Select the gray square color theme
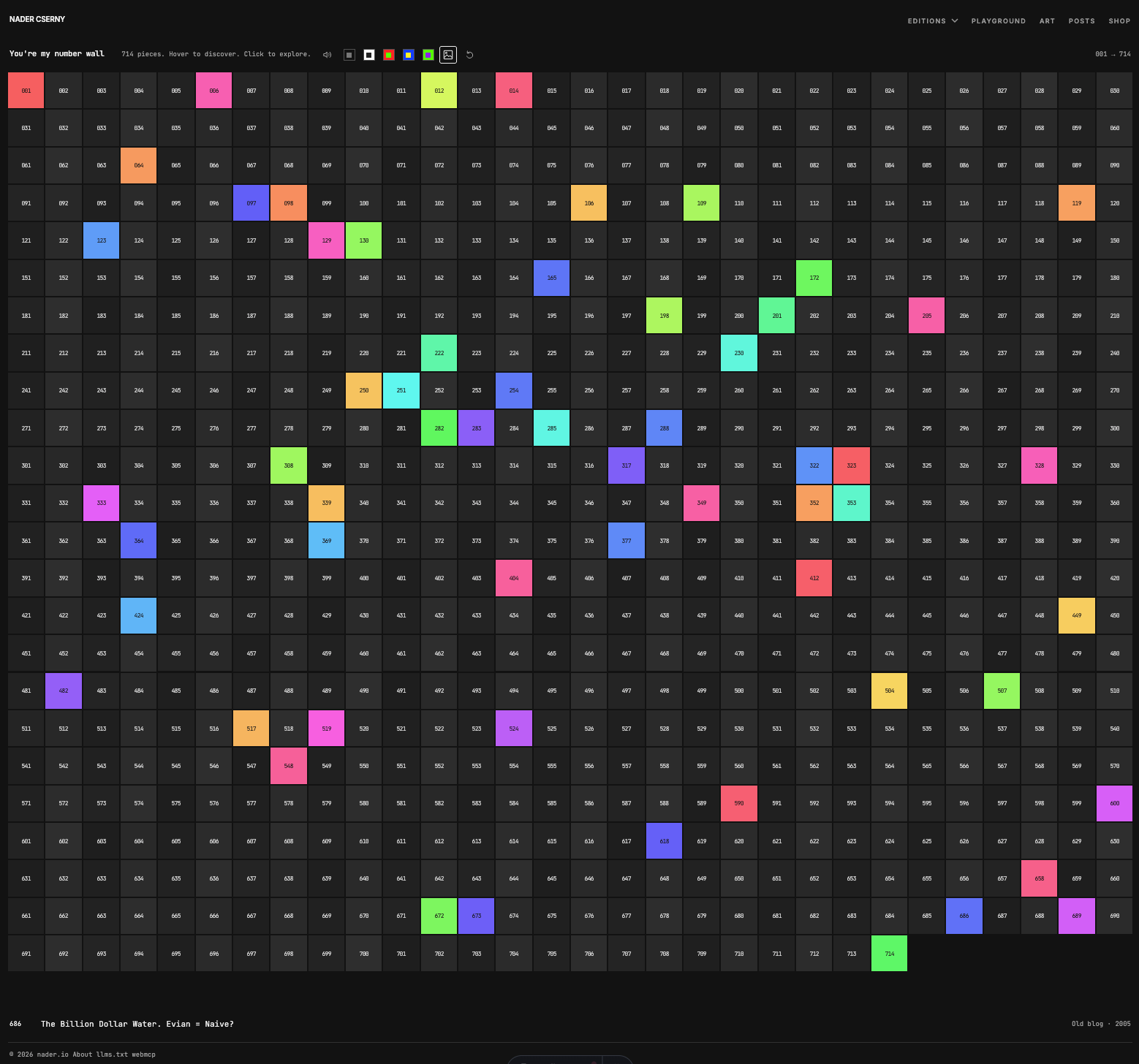The height and width of the screenshot is (1064, 1139). (x=349, y=55)
